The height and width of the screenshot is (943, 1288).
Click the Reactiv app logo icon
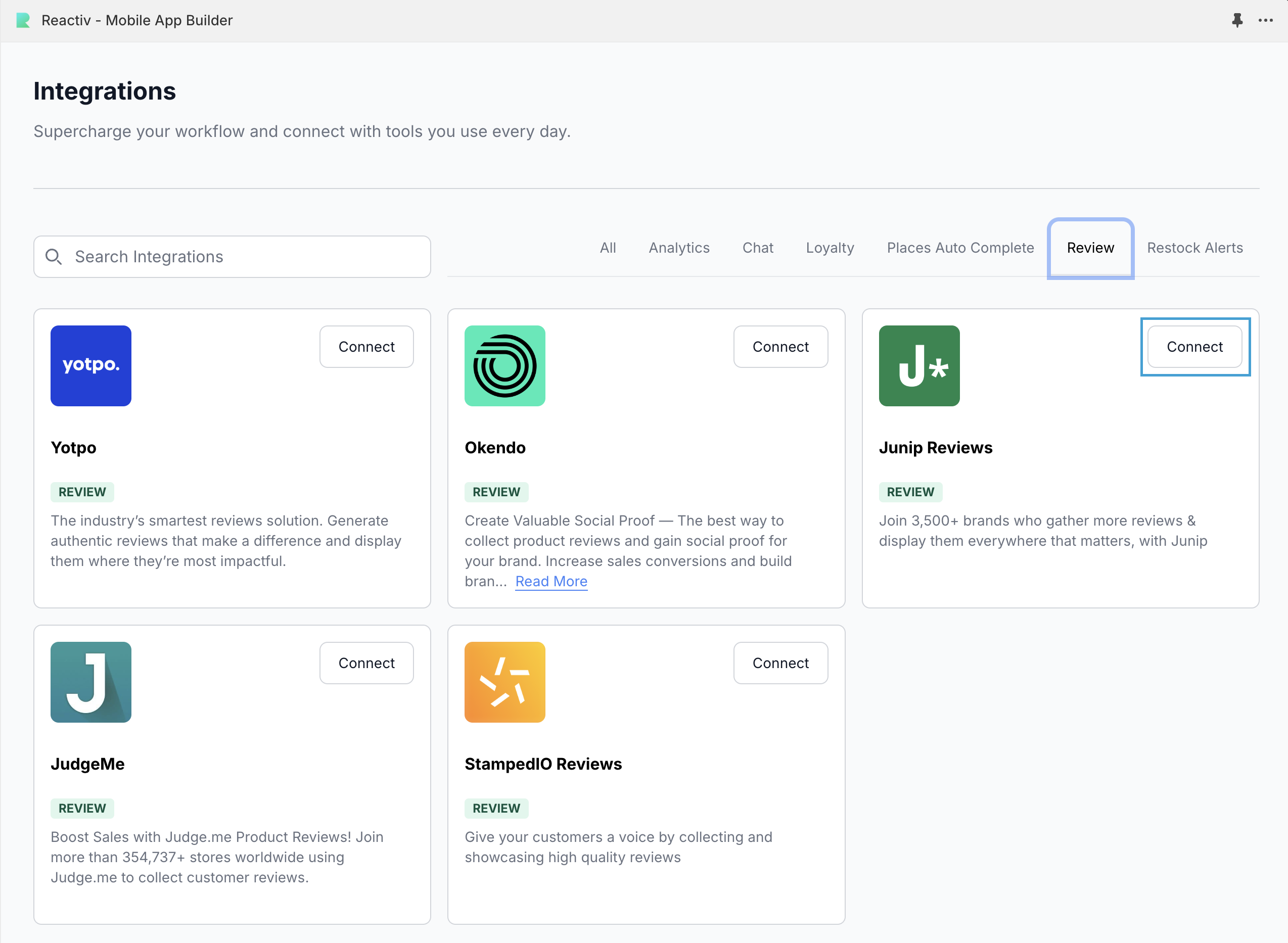[23, 21]
